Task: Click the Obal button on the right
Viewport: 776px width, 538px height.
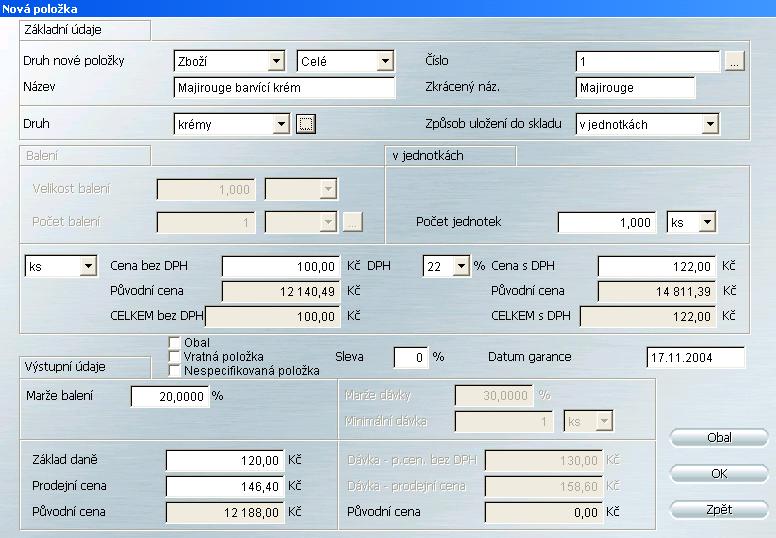Action: coord(719,438)
